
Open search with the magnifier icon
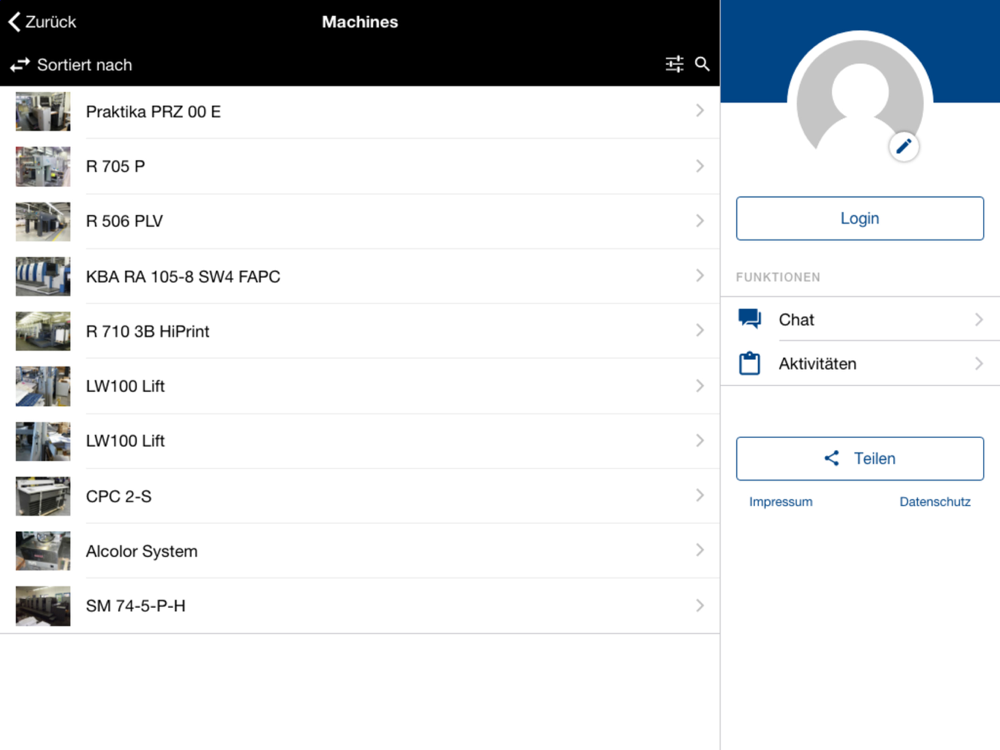(702, 64)
